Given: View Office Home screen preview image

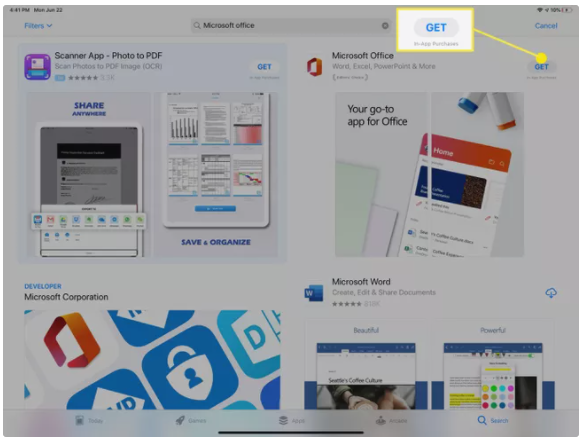Looking at the screenshot, I should (477, 175).
